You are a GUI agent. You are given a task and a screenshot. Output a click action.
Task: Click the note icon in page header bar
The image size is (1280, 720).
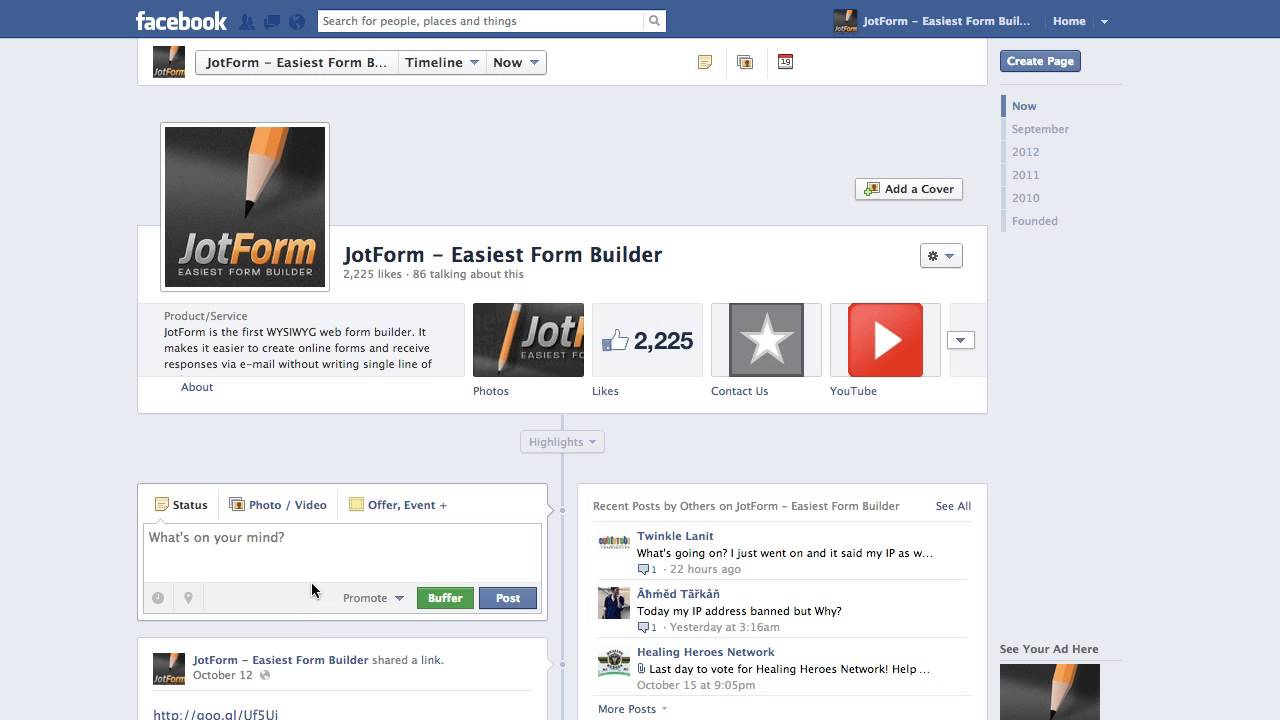coord(705,62)
